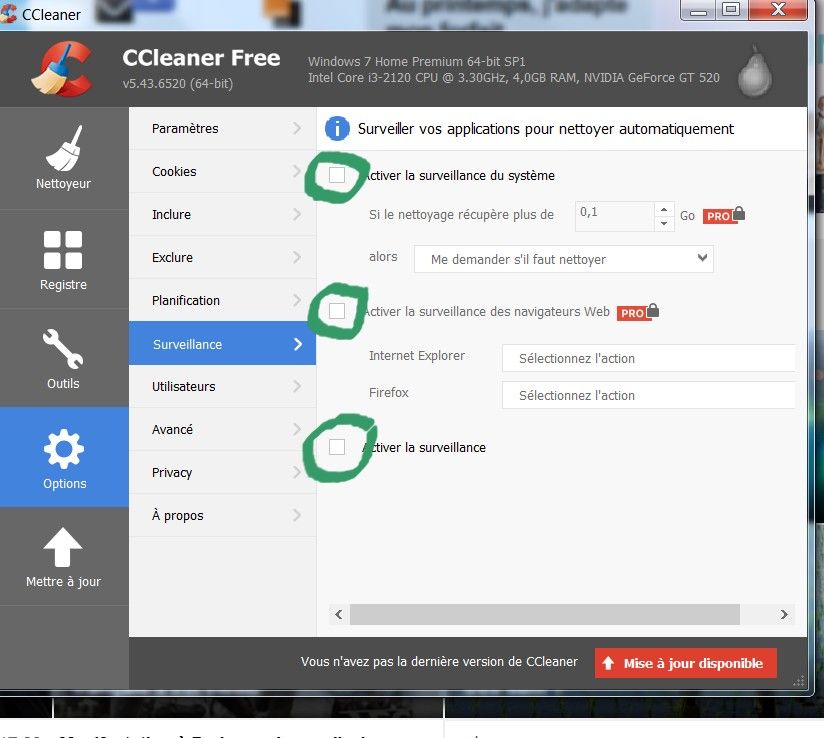Click 'Mise à jour disponible' button
Image resolution: width=824 pixels, height=738 pixels.
pos(685,663)
